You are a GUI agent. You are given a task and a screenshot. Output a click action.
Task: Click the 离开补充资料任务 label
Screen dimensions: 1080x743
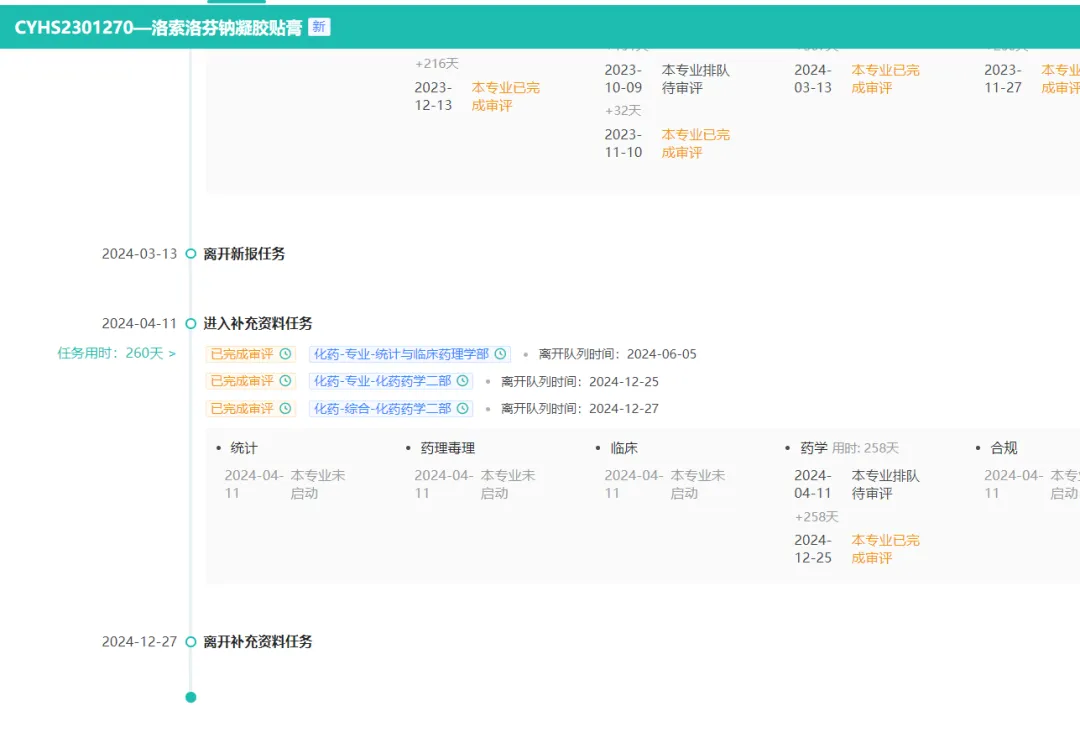pos(258,642)
